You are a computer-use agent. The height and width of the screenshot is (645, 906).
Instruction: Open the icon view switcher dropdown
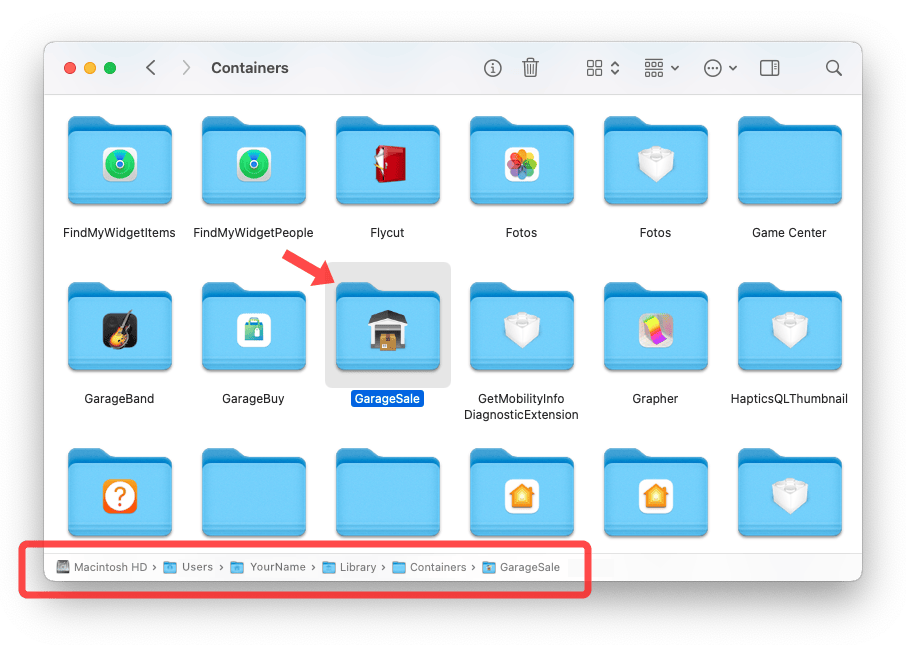pyautogui.click(x=603, y=68)
